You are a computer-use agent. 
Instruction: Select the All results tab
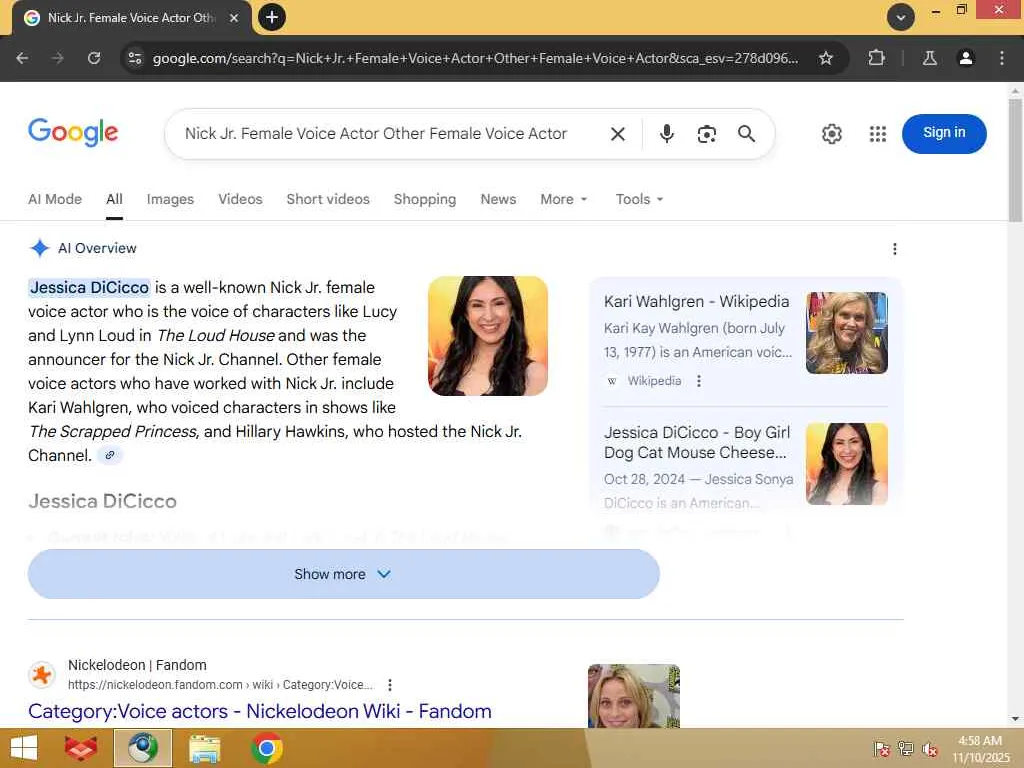114,199
